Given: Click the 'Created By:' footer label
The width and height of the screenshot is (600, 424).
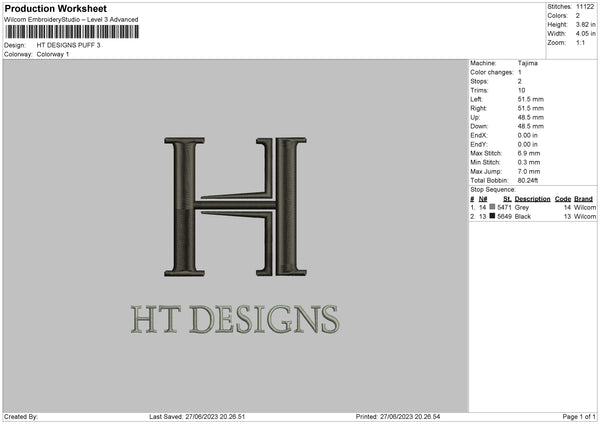Looking at the screenshot, I should tap(21, 417).
